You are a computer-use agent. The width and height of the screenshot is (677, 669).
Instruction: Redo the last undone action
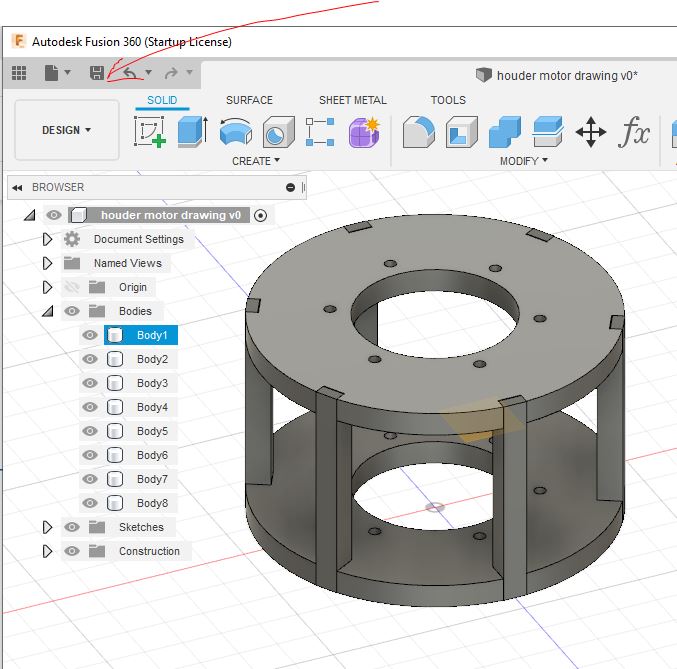171,73
